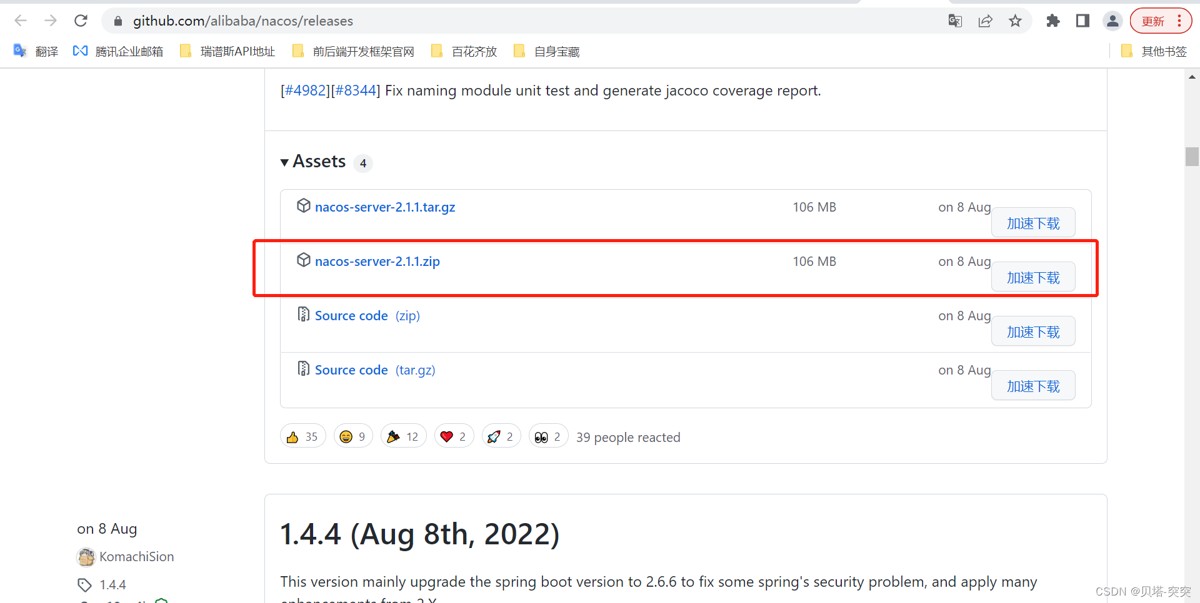
Task: Open the 瑞谱斯API地址 bookmark folder
Action: tap(226, 51)
